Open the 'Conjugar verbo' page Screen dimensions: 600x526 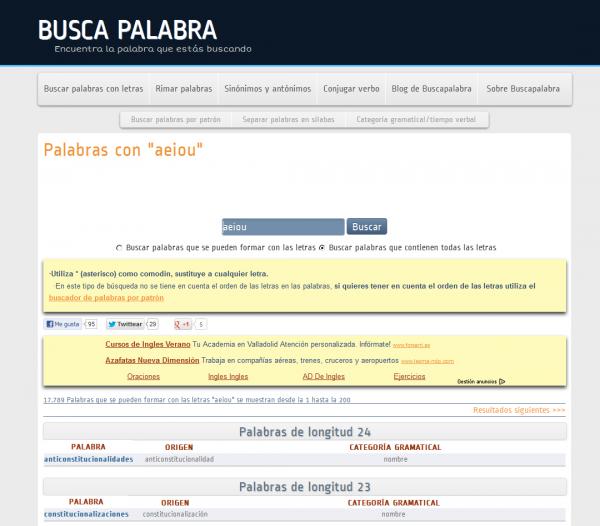pos(351,89)
